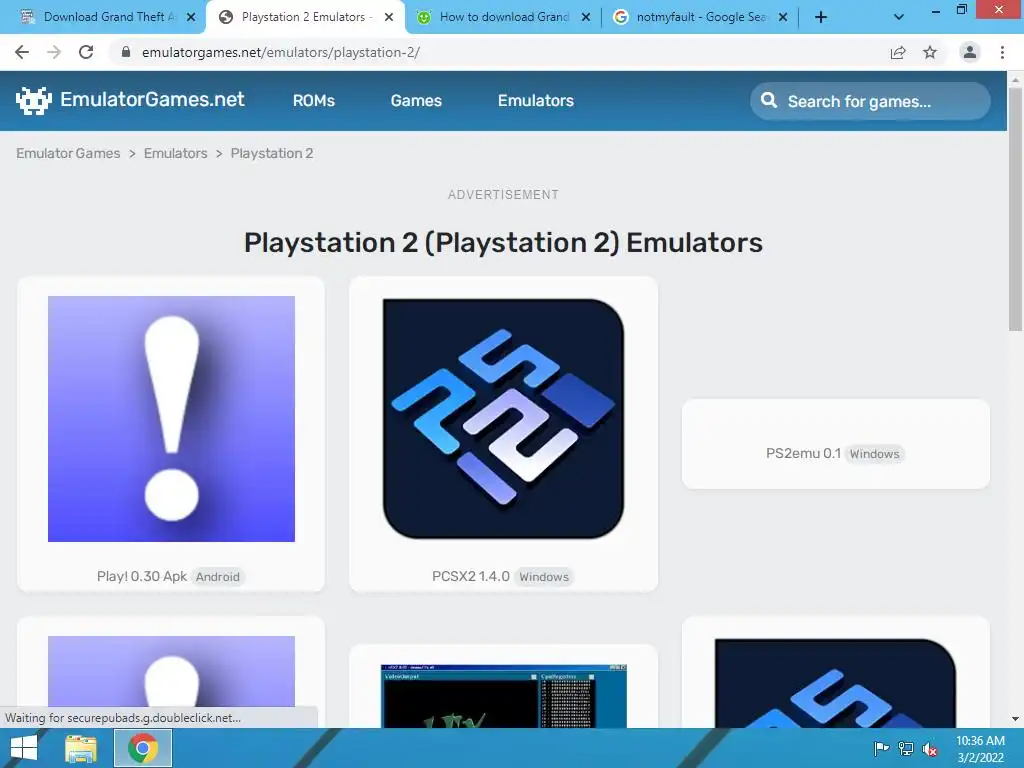The image size is (1024, 768).
Task: Expand the tab search chevron
Action: click(899, 17)
